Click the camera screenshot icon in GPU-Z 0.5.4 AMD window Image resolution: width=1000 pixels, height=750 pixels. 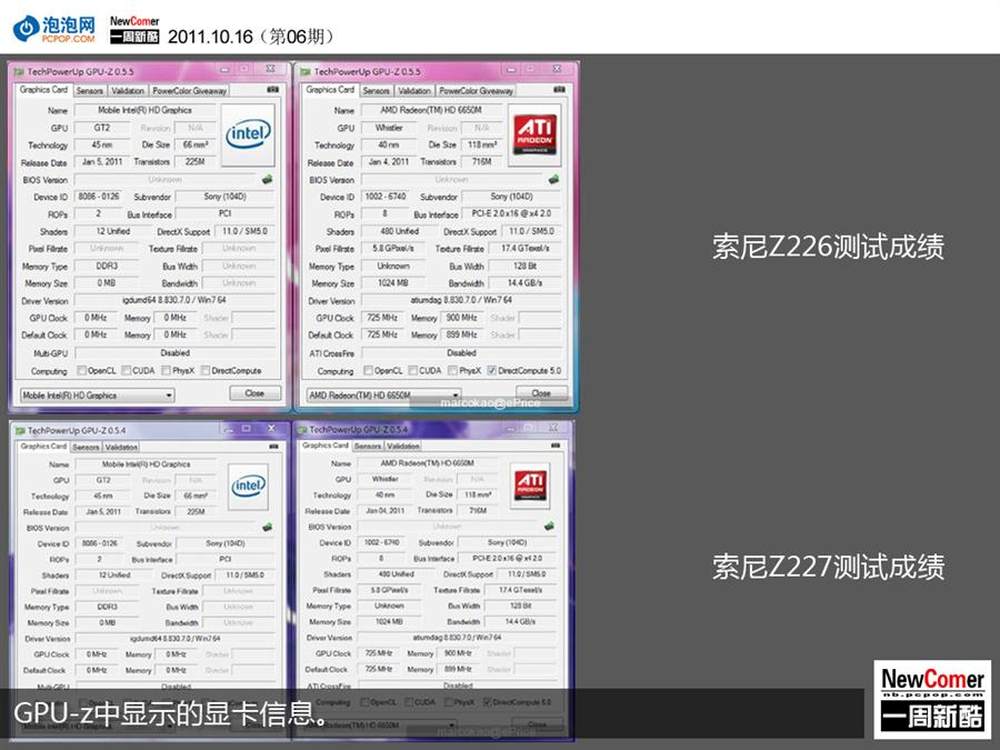click(555, 445)
